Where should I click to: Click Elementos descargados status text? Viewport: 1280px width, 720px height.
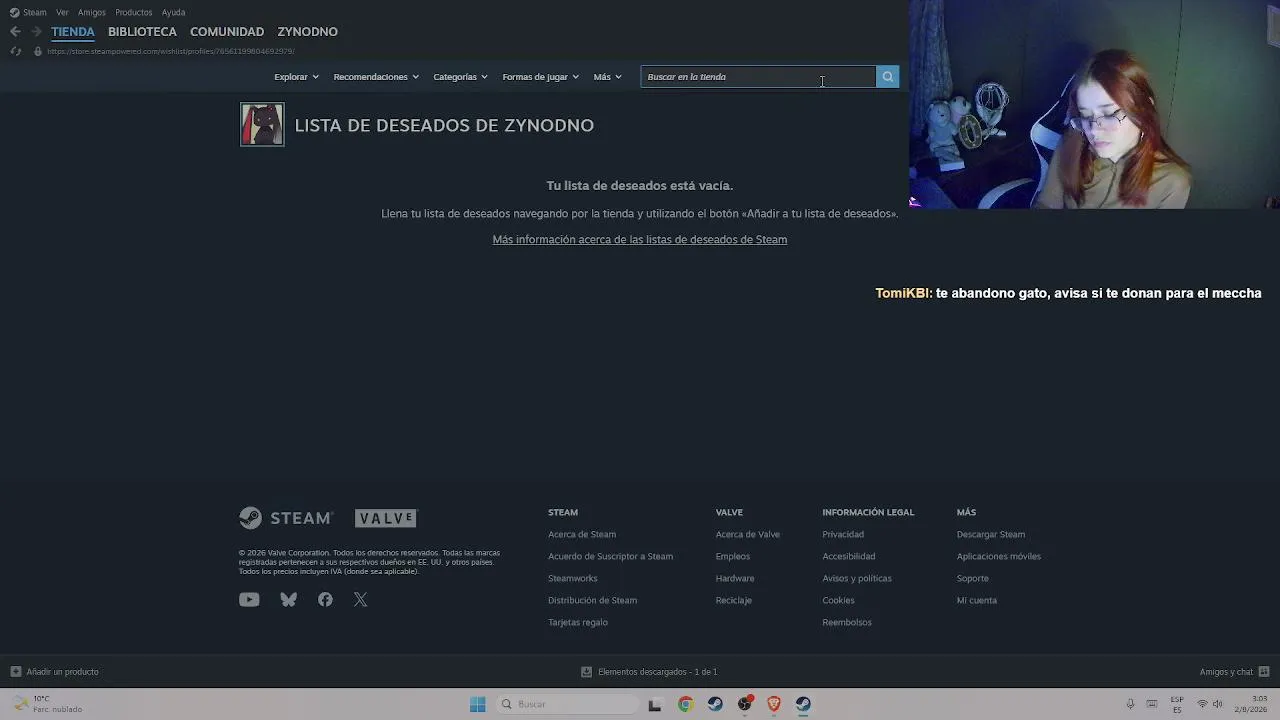click(658, 672)
